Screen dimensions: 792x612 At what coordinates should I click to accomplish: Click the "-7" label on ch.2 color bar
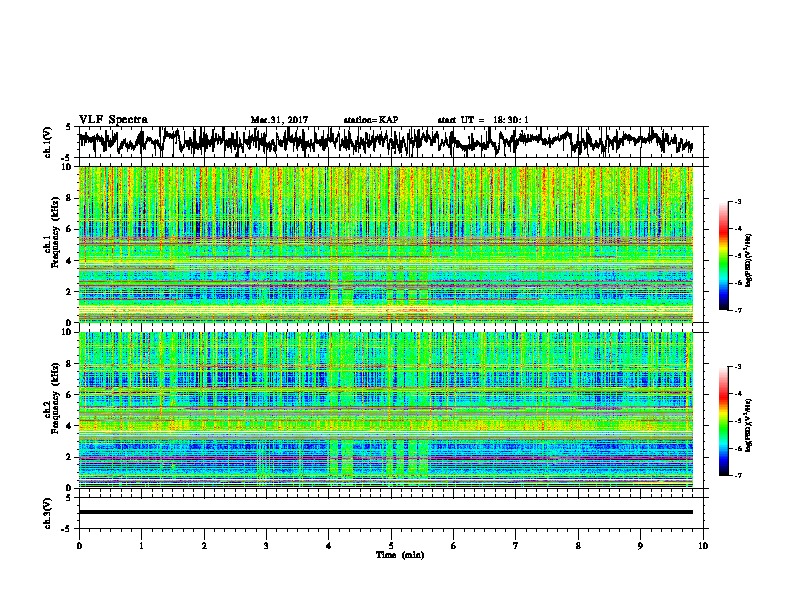point(737,475)
